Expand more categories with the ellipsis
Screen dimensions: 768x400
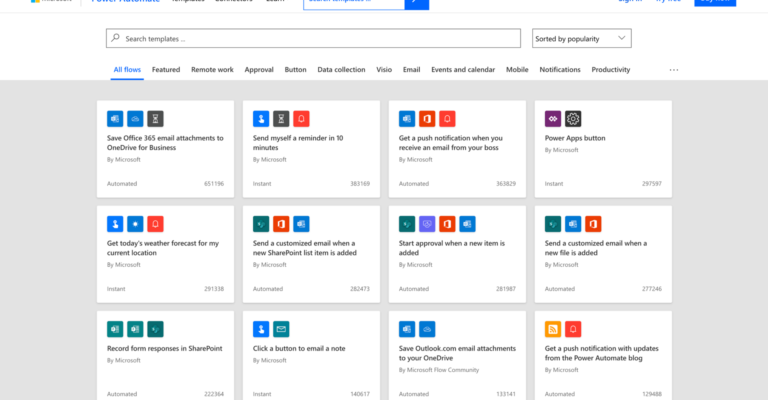(673, 70)
